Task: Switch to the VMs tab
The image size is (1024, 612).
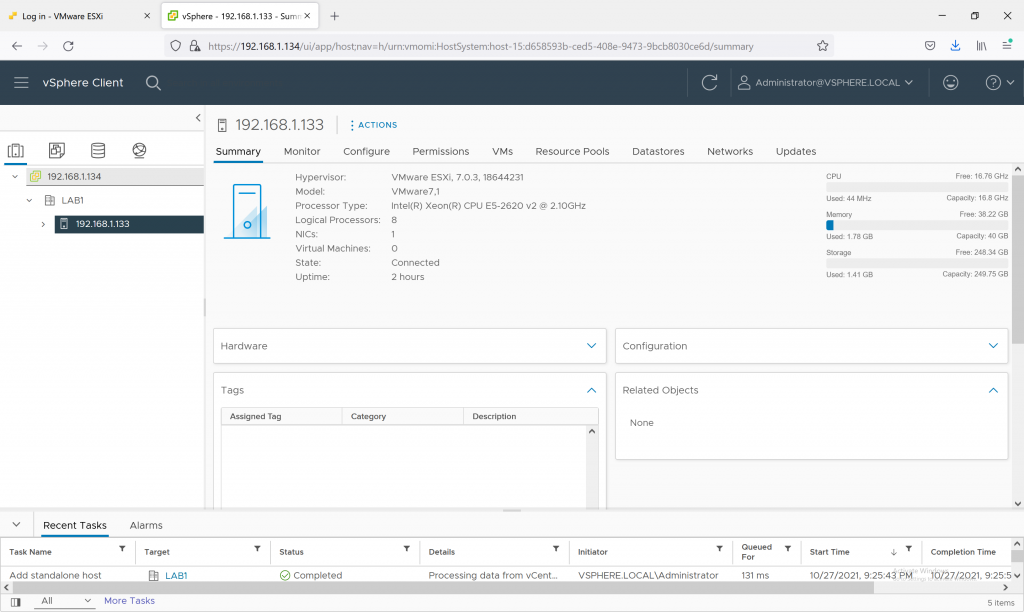Action: [x=502, y=151]
